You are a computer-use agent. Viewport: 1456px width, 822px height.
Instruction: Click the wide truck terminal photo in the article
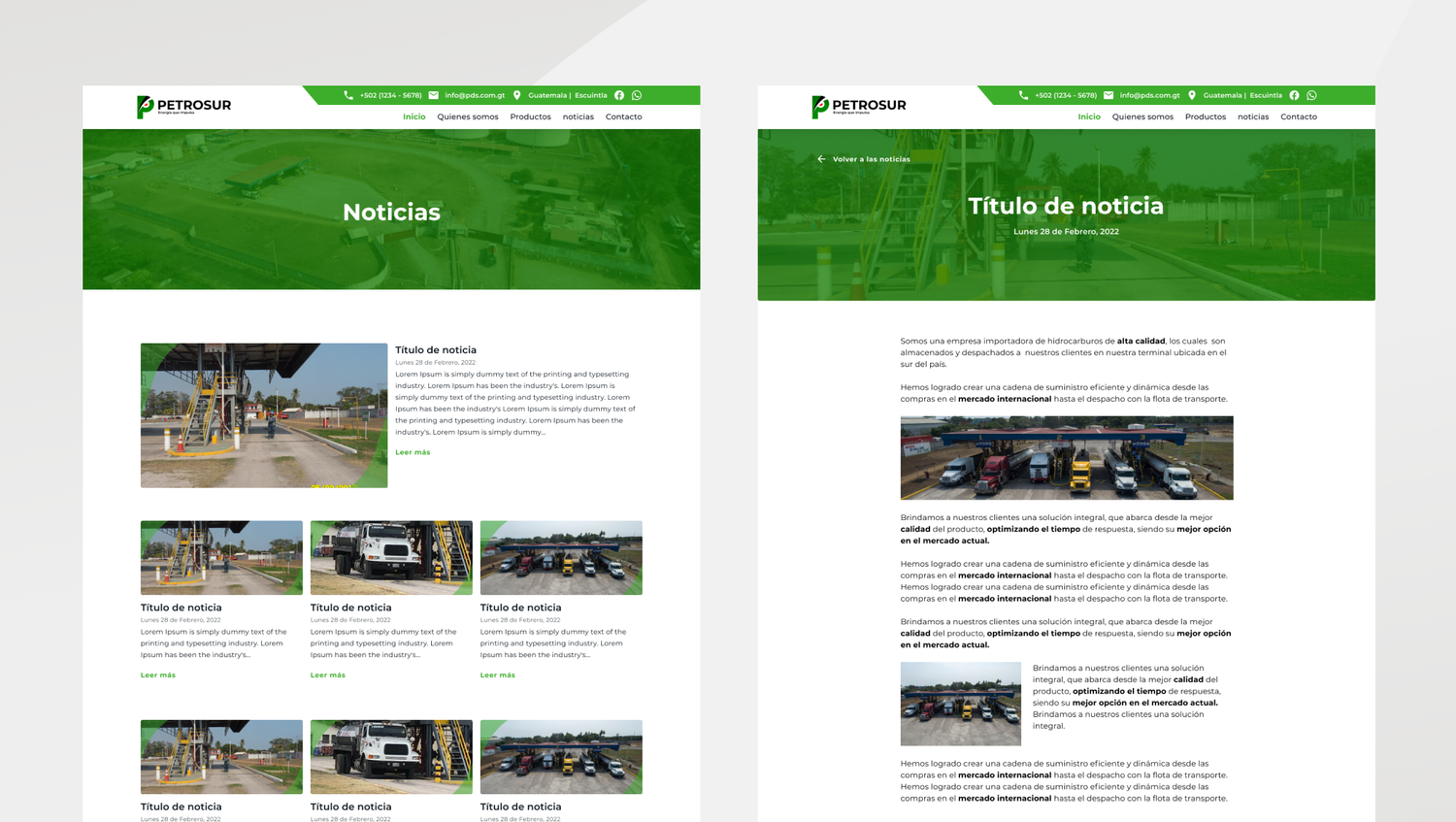(1067, 458)
